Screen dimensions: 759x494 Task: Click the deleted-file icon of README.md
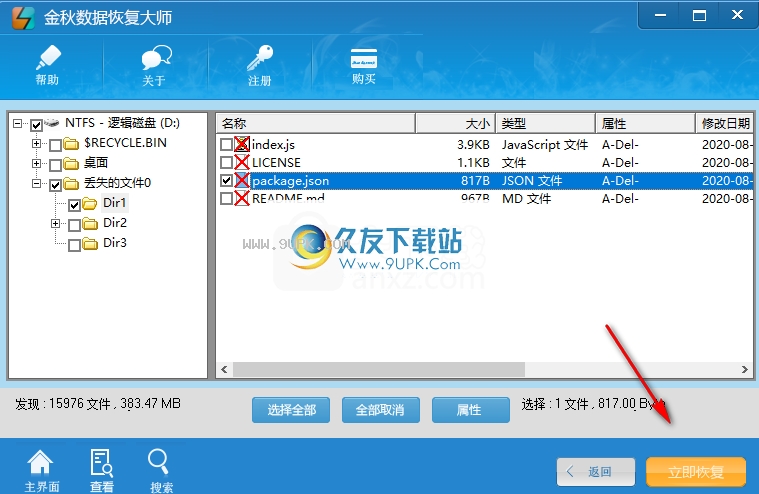(x=242, y=198)
